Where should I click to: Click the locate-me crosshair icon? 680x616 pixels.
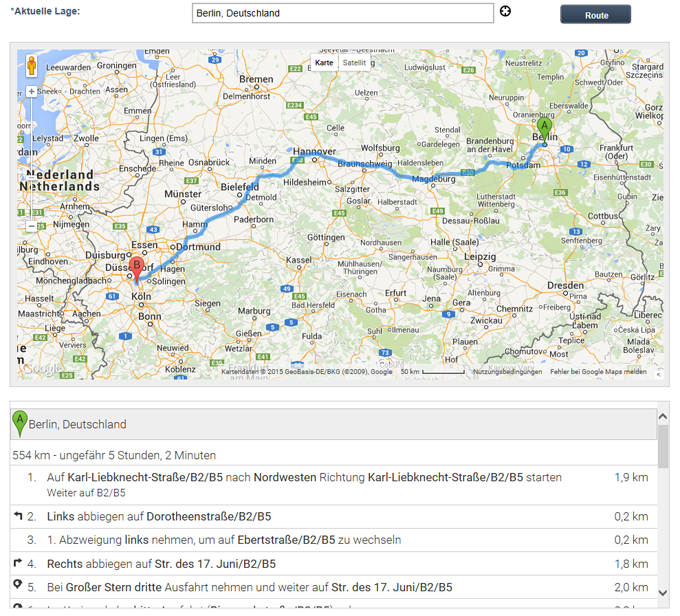[505, 11]
